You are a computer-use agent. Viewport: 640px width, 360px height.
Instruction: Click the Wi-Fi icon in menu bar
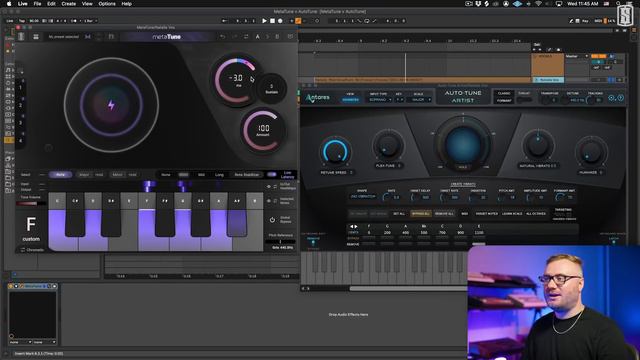click(x=538, y=4)
